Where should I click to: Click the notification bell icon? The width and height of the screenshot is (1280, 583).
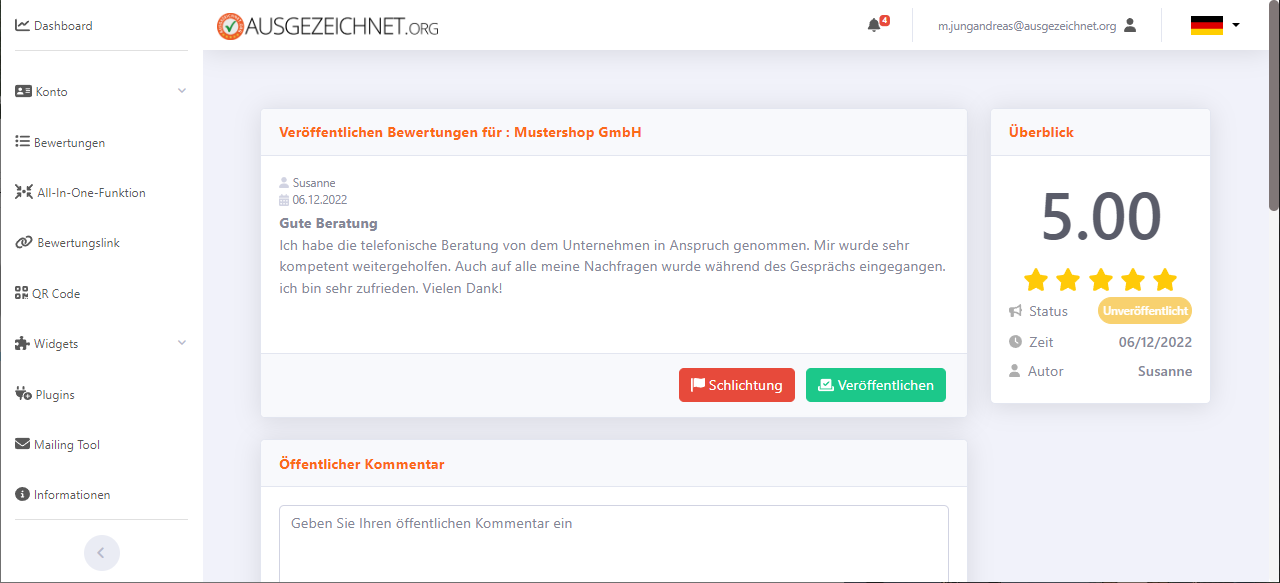pos(874,26)
